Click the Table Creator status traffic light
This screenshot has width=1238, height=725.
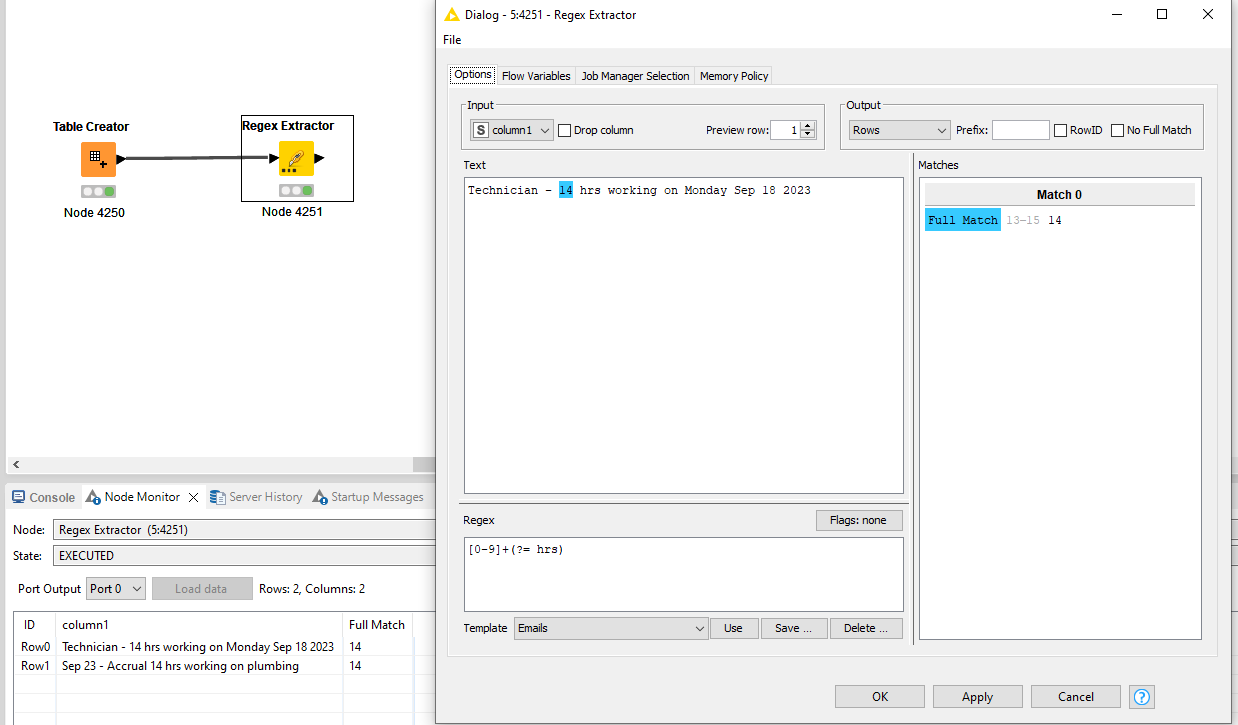[x=98, y=191]
